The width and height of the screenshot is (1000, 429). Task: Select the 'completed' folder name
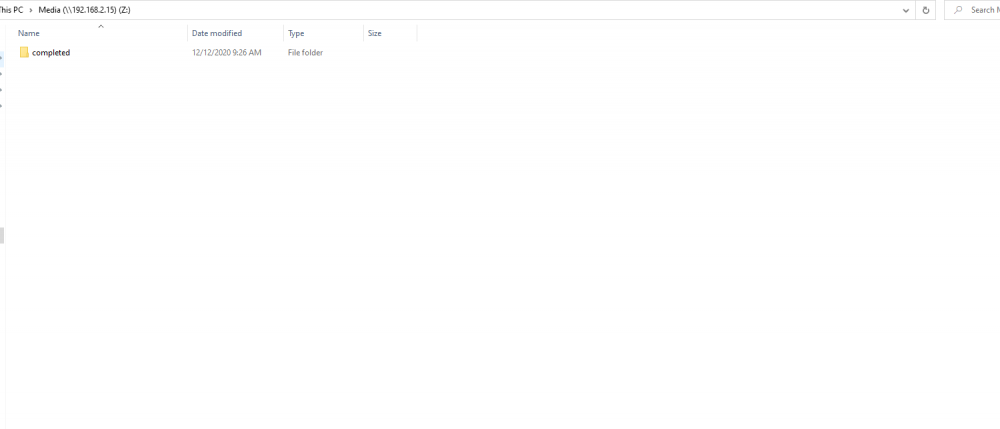(51, 53)
